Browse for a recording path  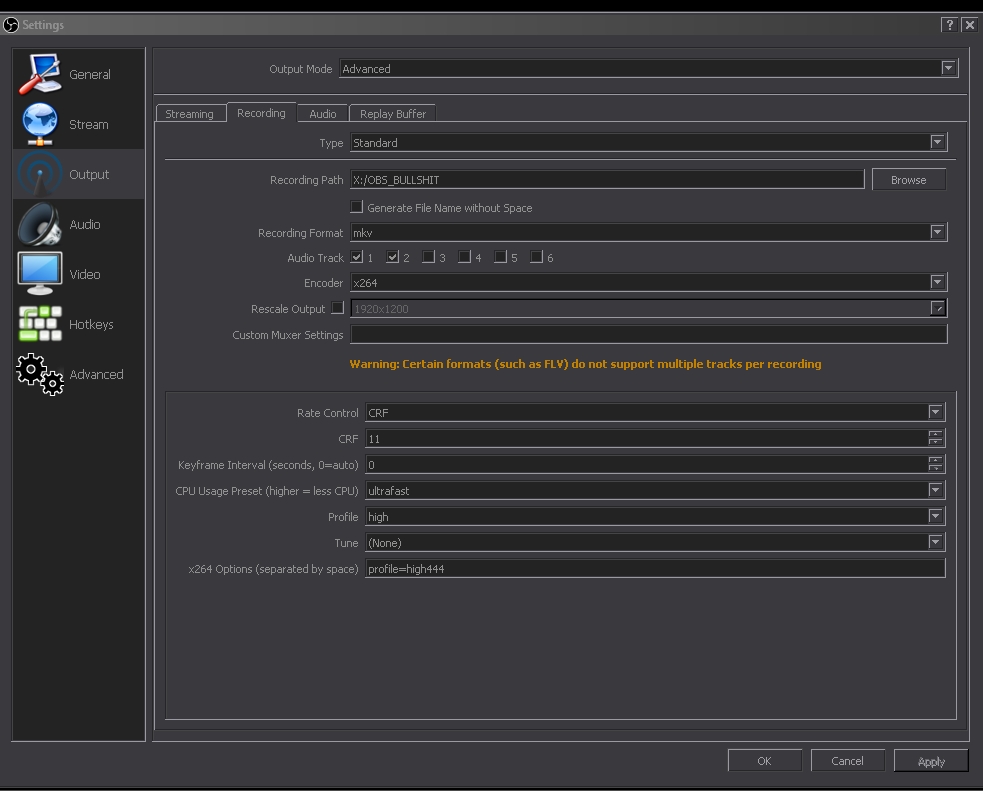click(908, 180)
